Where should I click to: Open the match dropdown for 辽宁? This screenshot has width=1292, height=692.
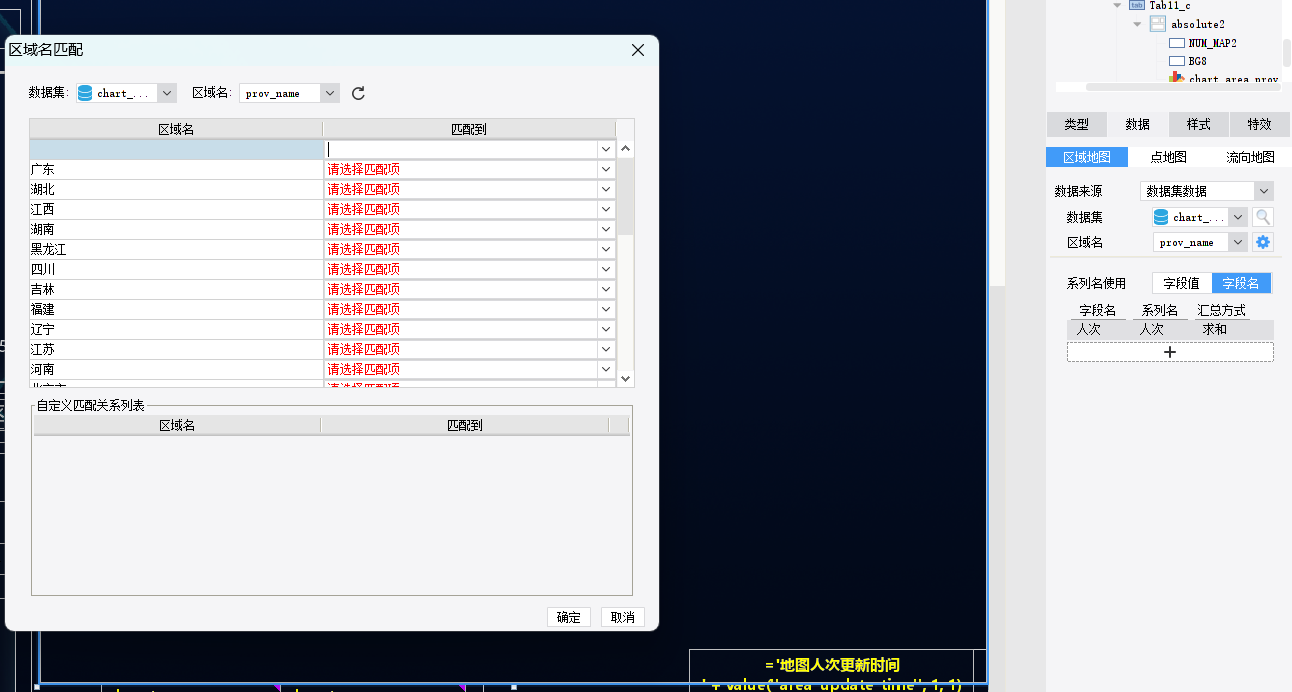point(606,329)
